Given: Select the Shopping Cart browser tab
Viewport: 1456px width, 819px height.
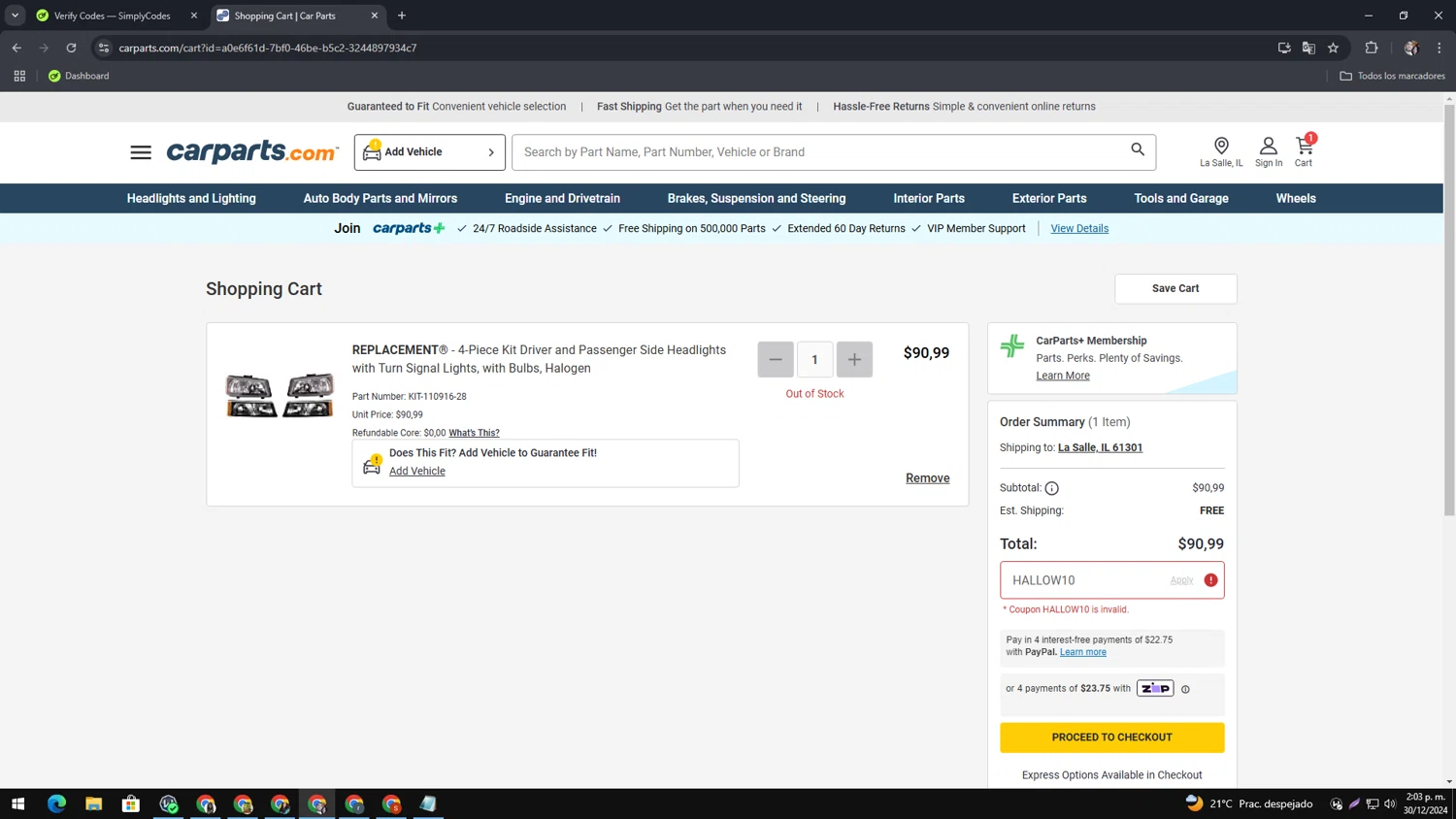Looking at the screenshot, I should (297, 16).
